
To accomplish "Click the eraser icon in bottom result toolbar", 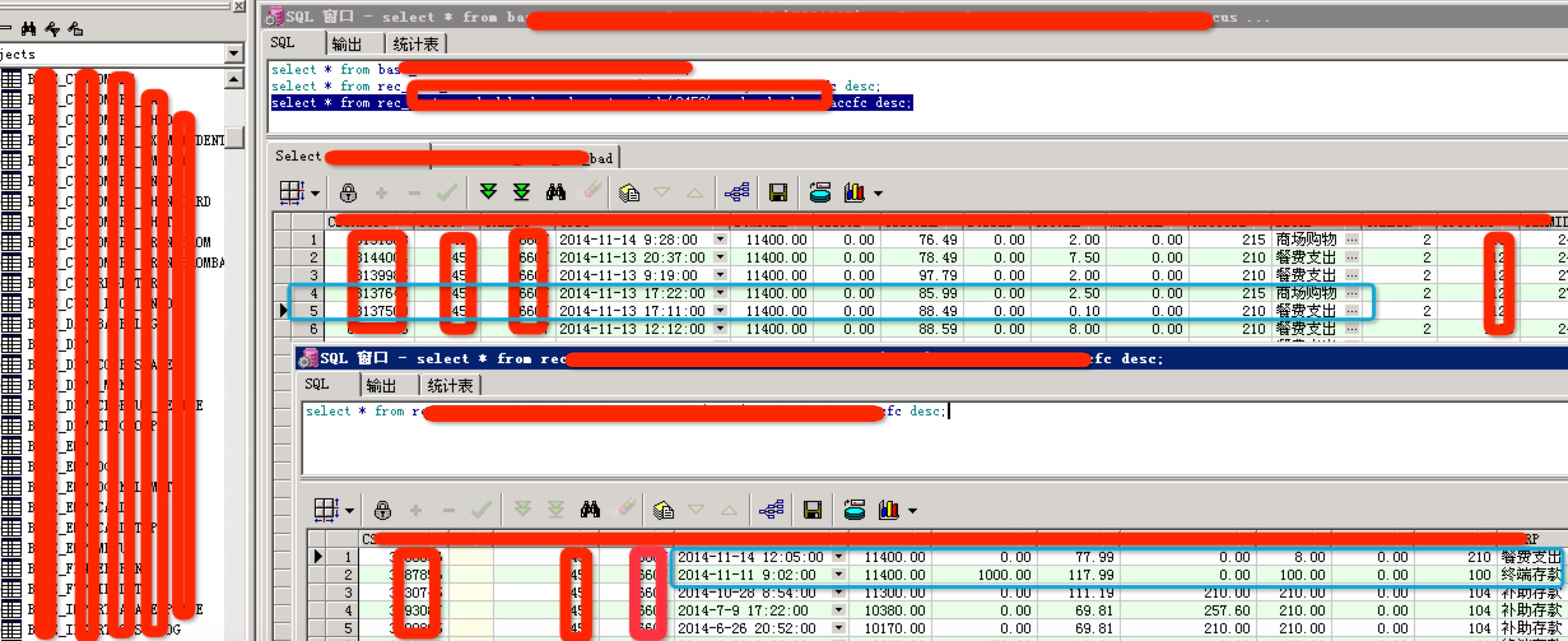I will click(627, 507).
